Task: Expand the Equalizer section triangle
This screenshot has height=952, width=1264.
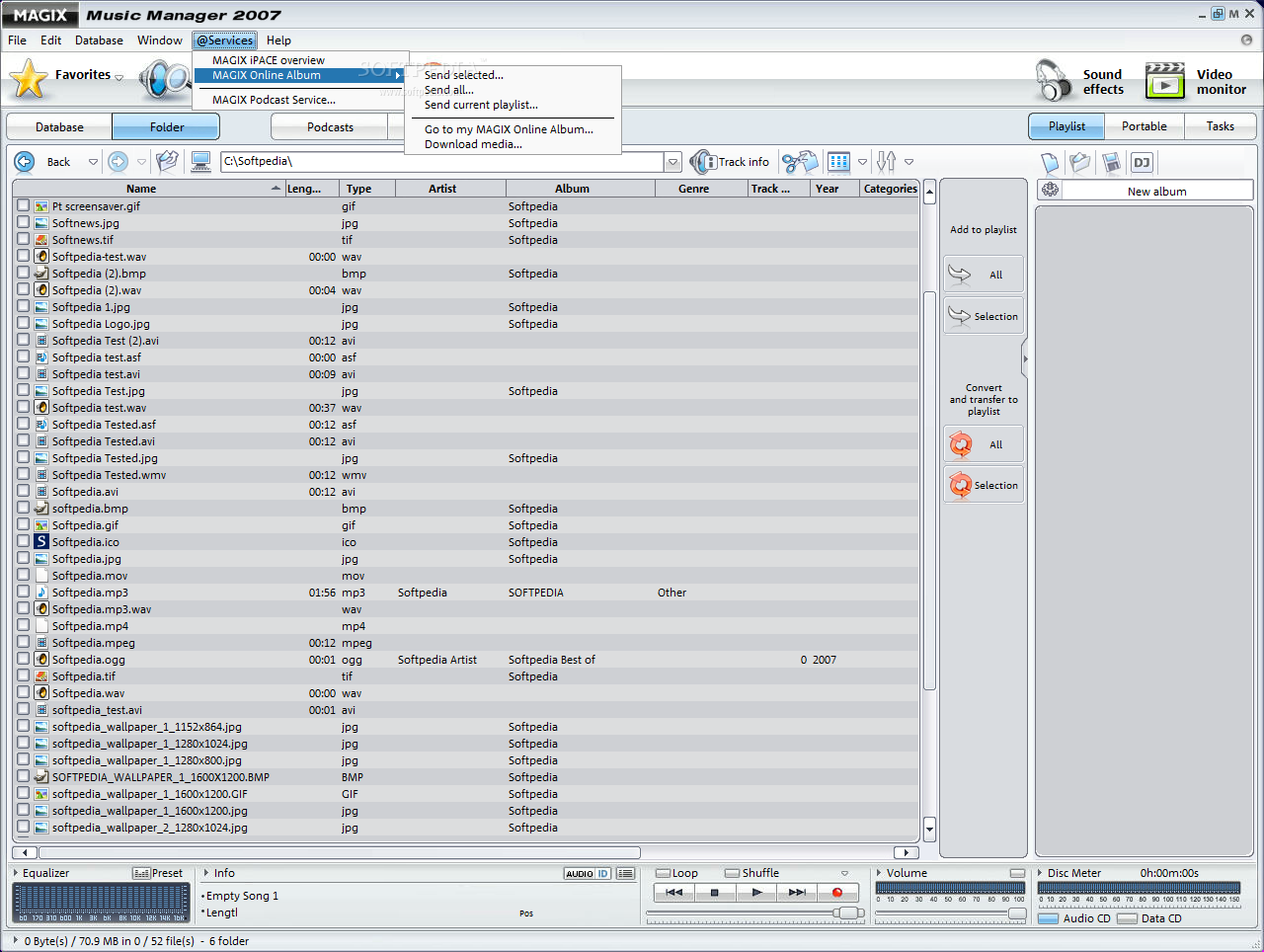Action: click(15, 872)
